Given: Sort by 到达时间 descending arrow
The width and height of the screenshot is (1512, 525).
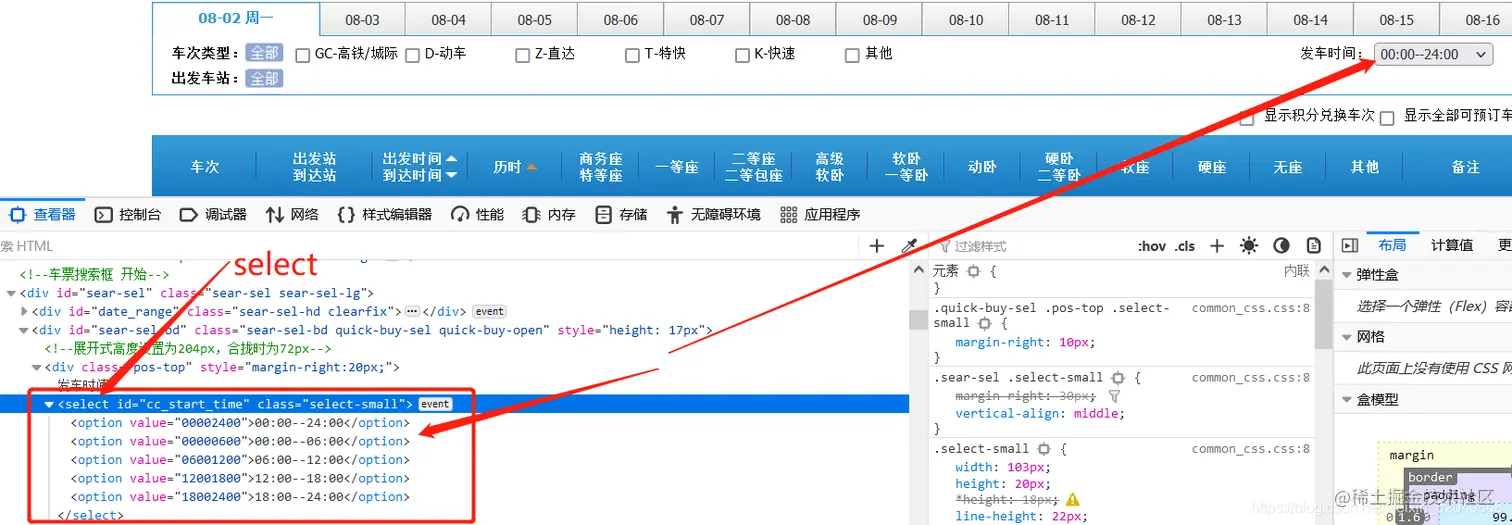Looking at the screenshot, I should coord(451,175).
